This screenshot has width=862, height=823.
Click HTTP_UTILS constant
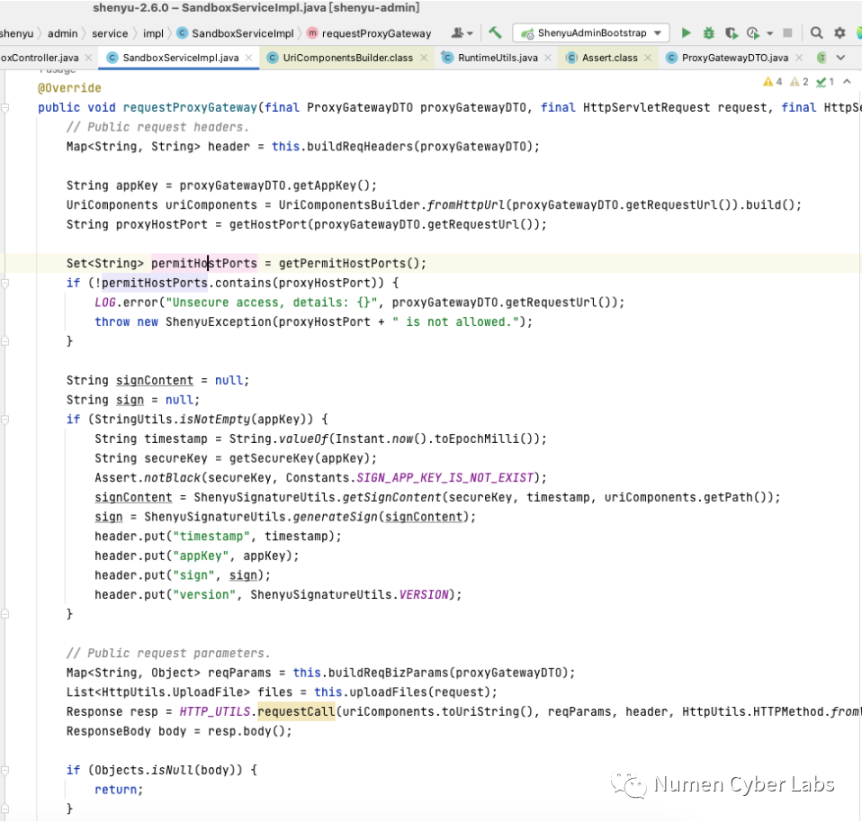click(x=215, y=712)
